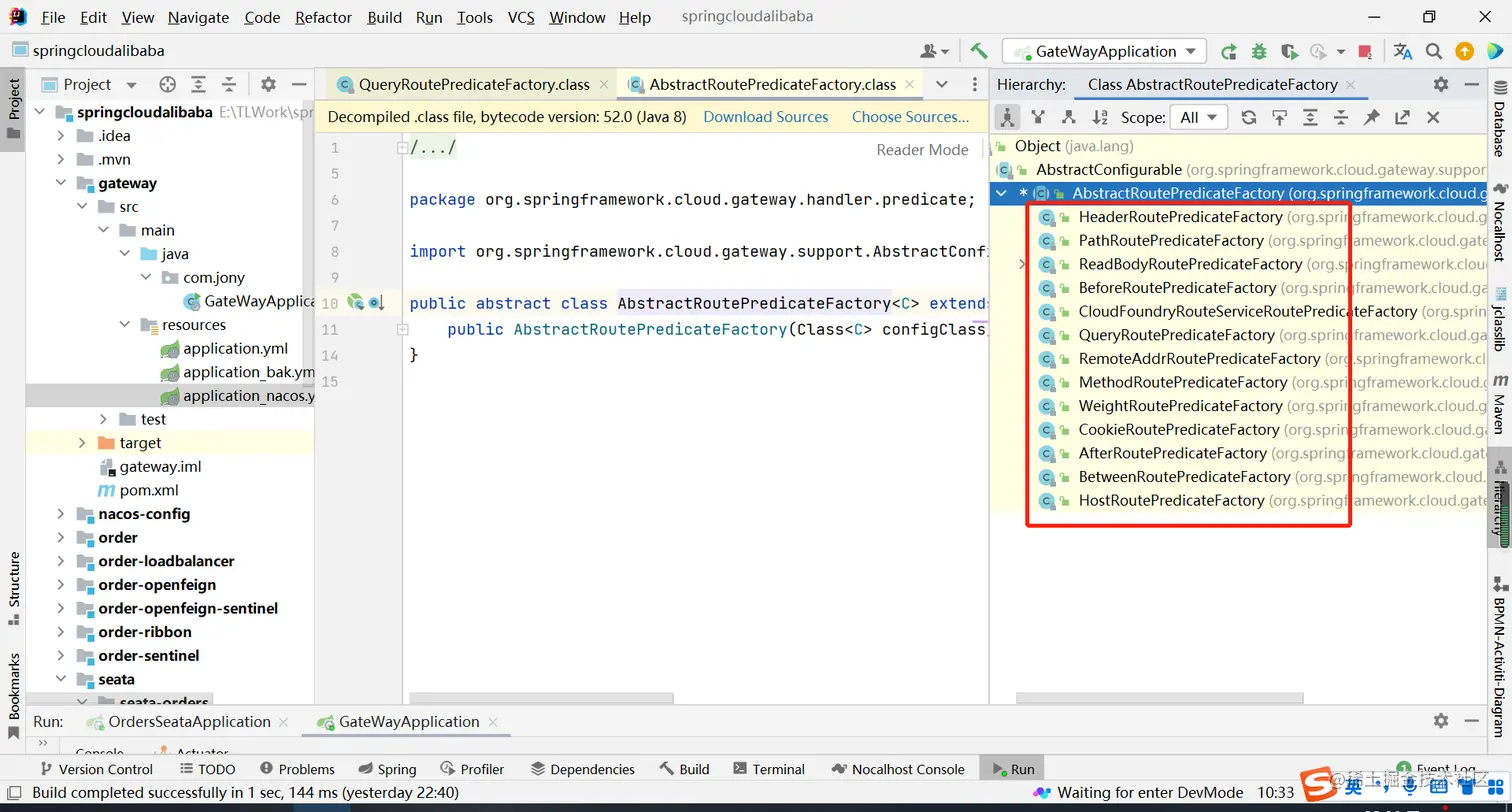This screenshot has width=1512, height=812.
Task: Select pom.xml in the gateway module
Action: point(149,490)
